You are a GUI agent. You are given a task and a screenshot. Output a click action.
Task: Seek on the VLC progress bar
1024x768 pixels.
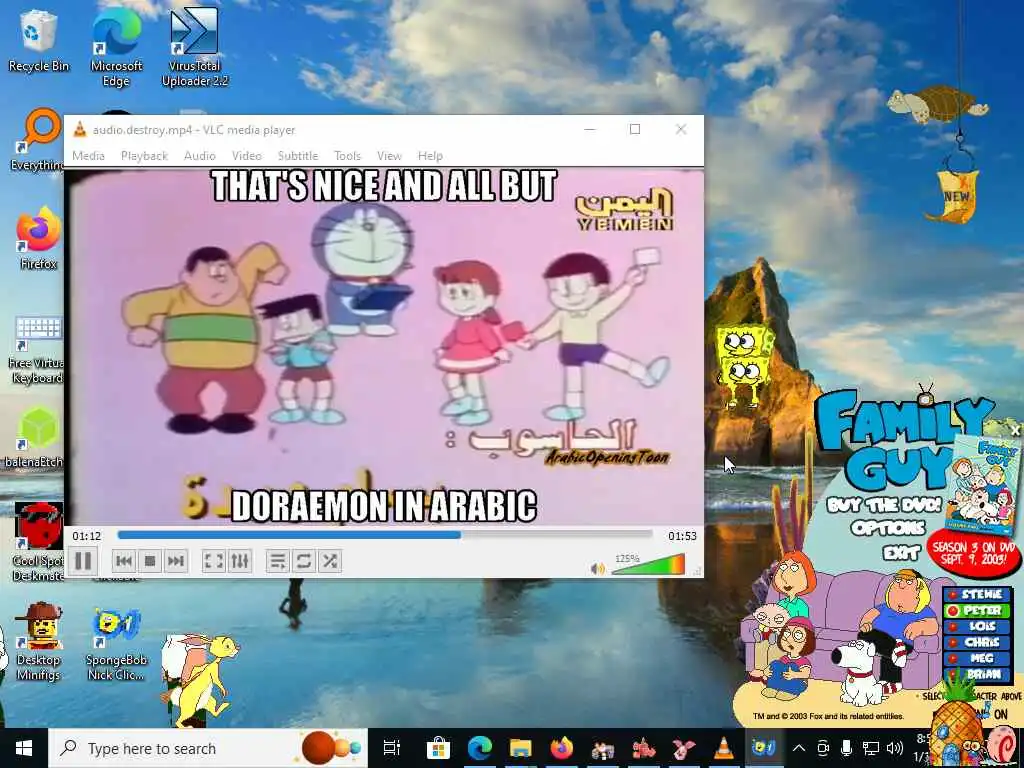[x=385, y=535]
